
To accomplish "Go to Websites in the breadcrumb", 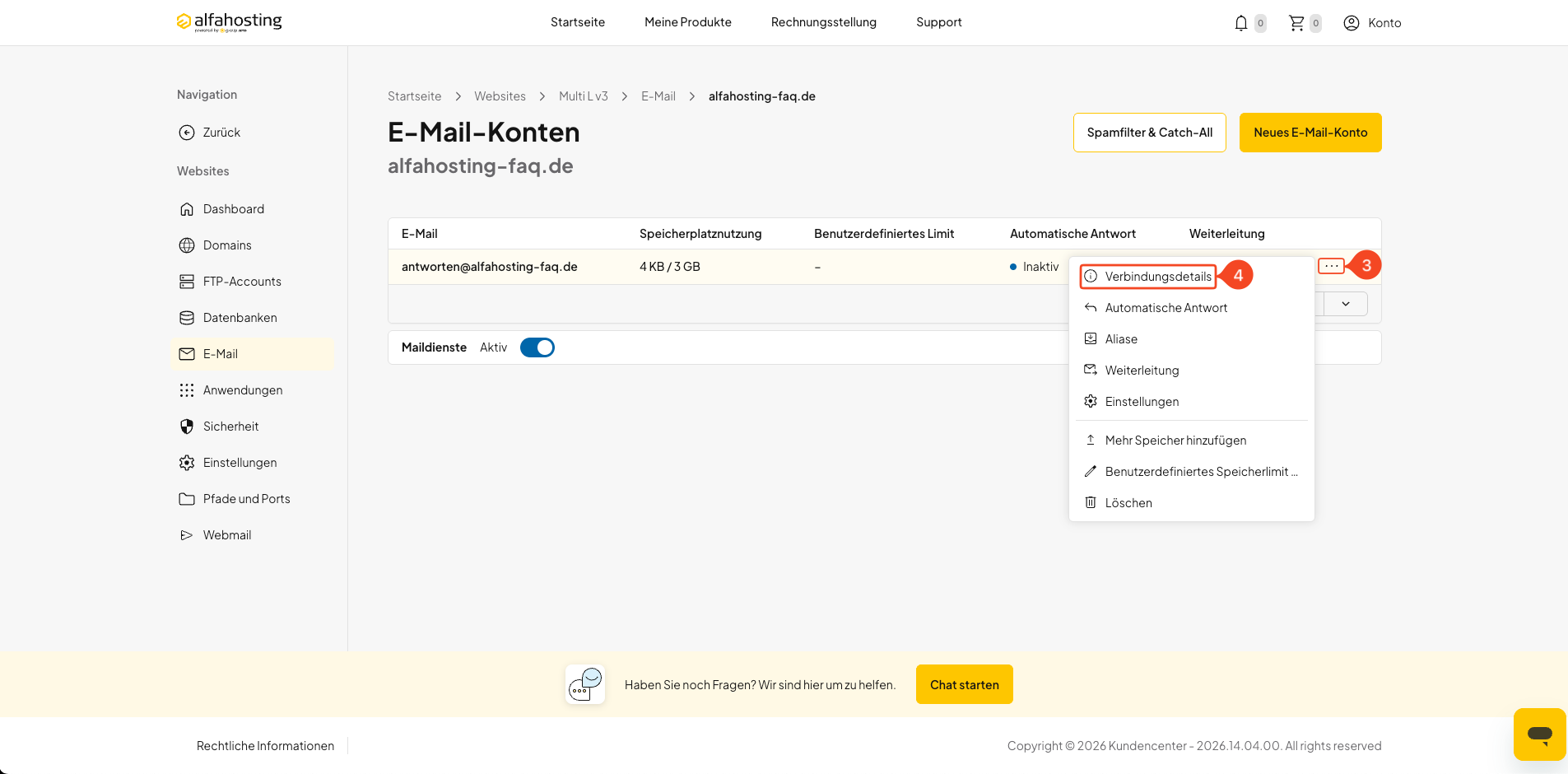I will click(x=500, y=96).
